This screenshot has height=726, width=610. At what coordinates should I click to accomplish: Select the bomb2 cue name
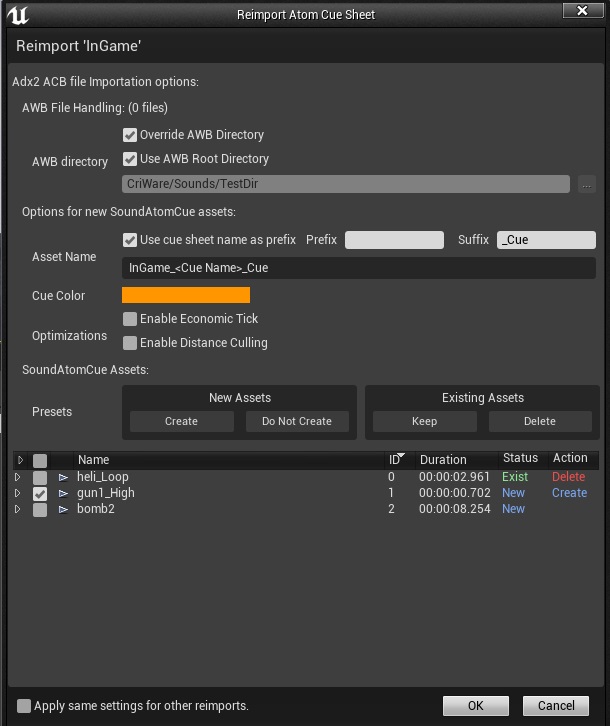(96, 509)
